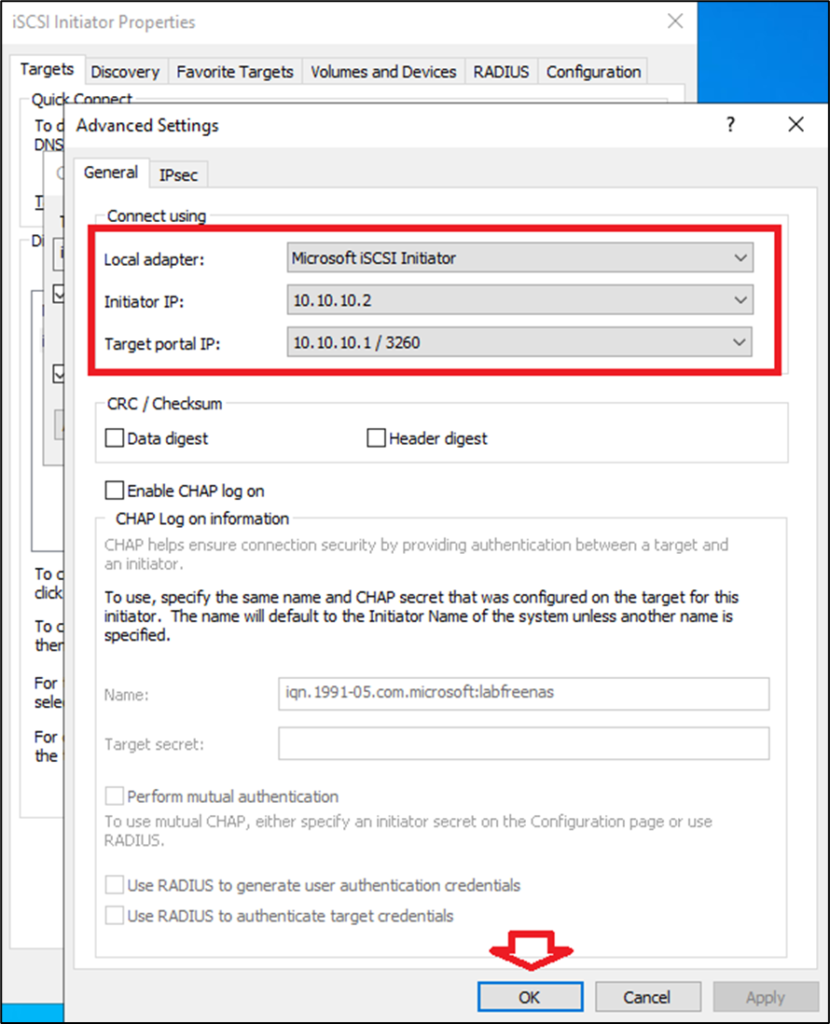830x1024 pixels.
Task: Select the Configuration tab
Action: pyautogui.click(x=593, y=72)
